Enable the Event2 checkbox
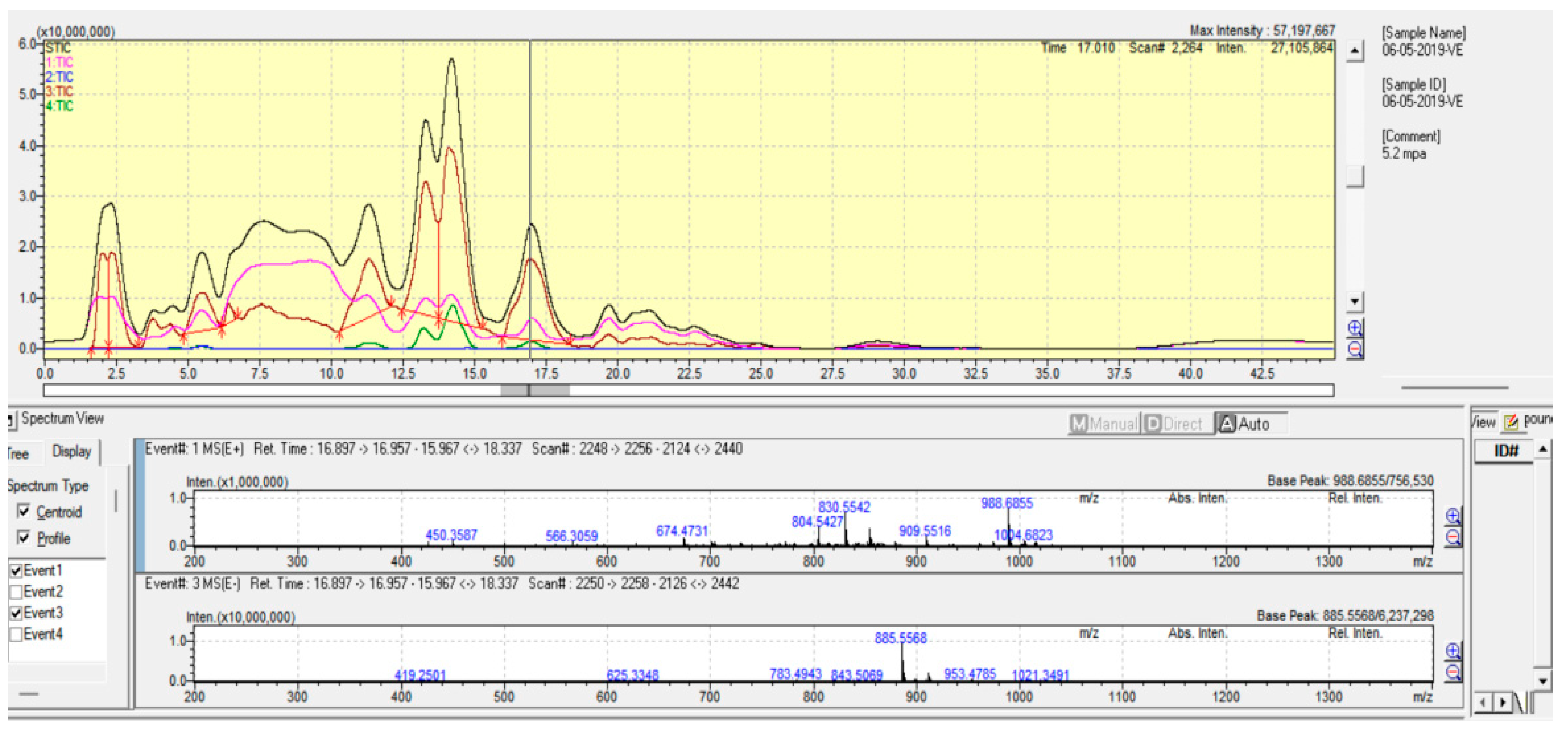Image resolution: width=1568 pixels, height=729 pixels. (17, 591)
